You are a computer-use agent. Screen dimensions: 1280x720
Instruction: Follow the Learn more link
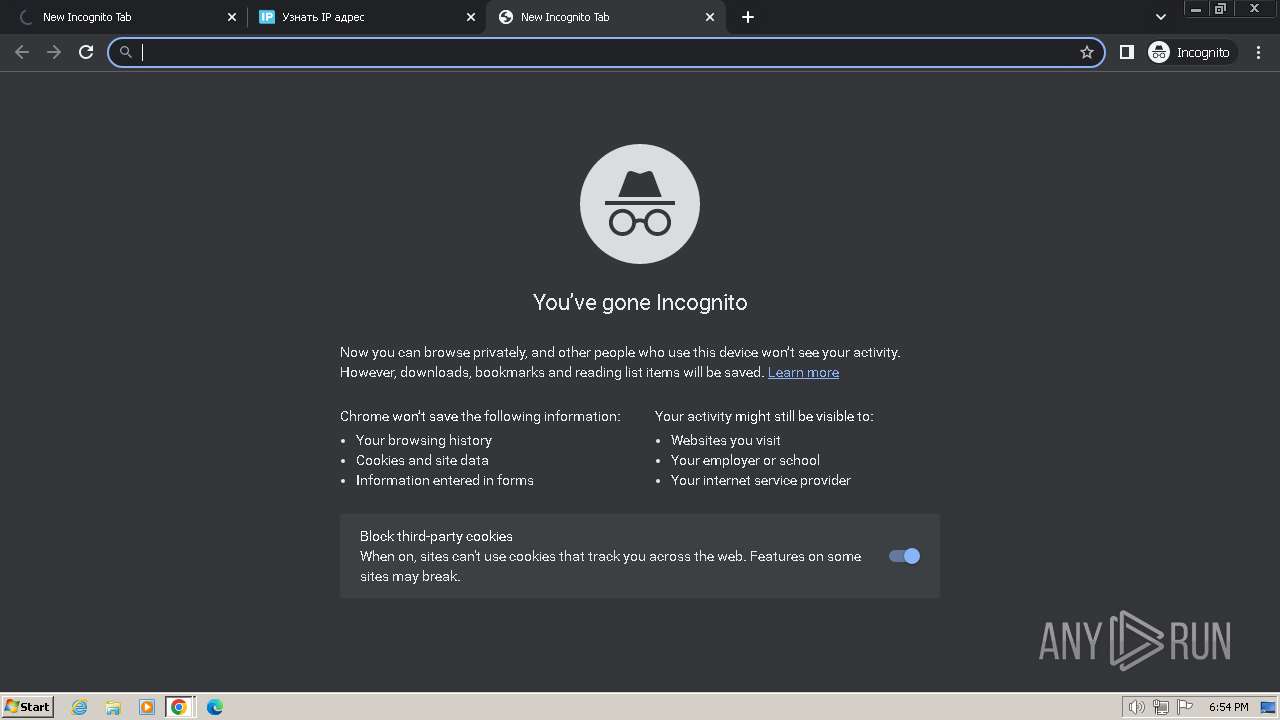[803, 372]
